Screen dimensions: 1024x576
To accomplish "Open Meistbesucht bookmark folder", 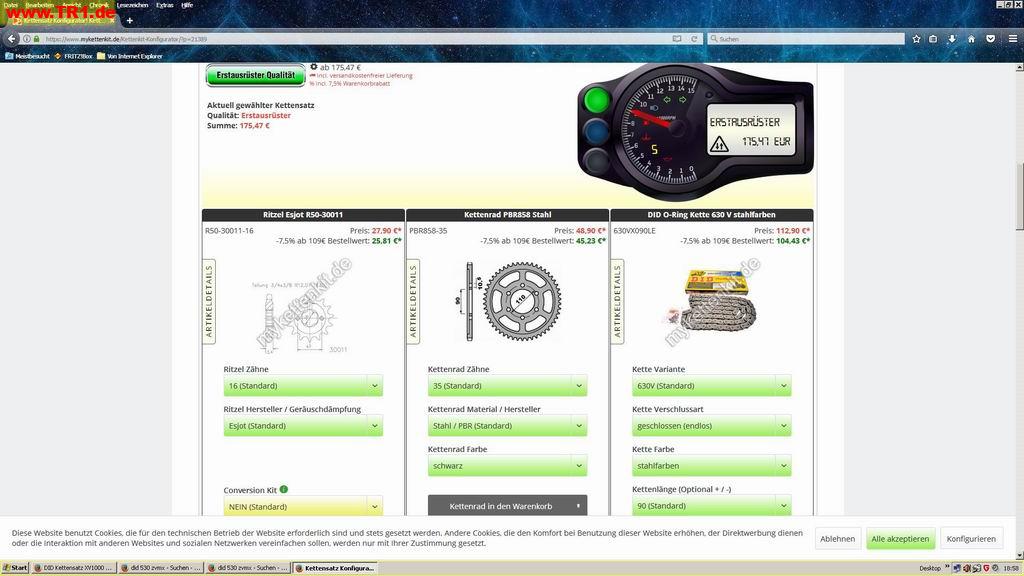I will click(x=27, y=56).
